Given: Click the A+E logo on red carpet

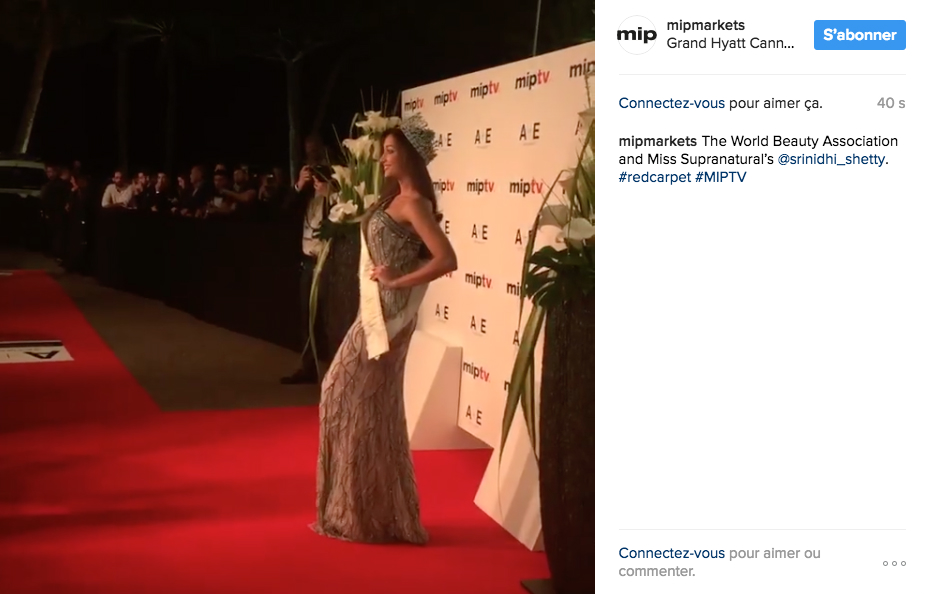Looking at the screenshot, I should [x=35, y=351].
